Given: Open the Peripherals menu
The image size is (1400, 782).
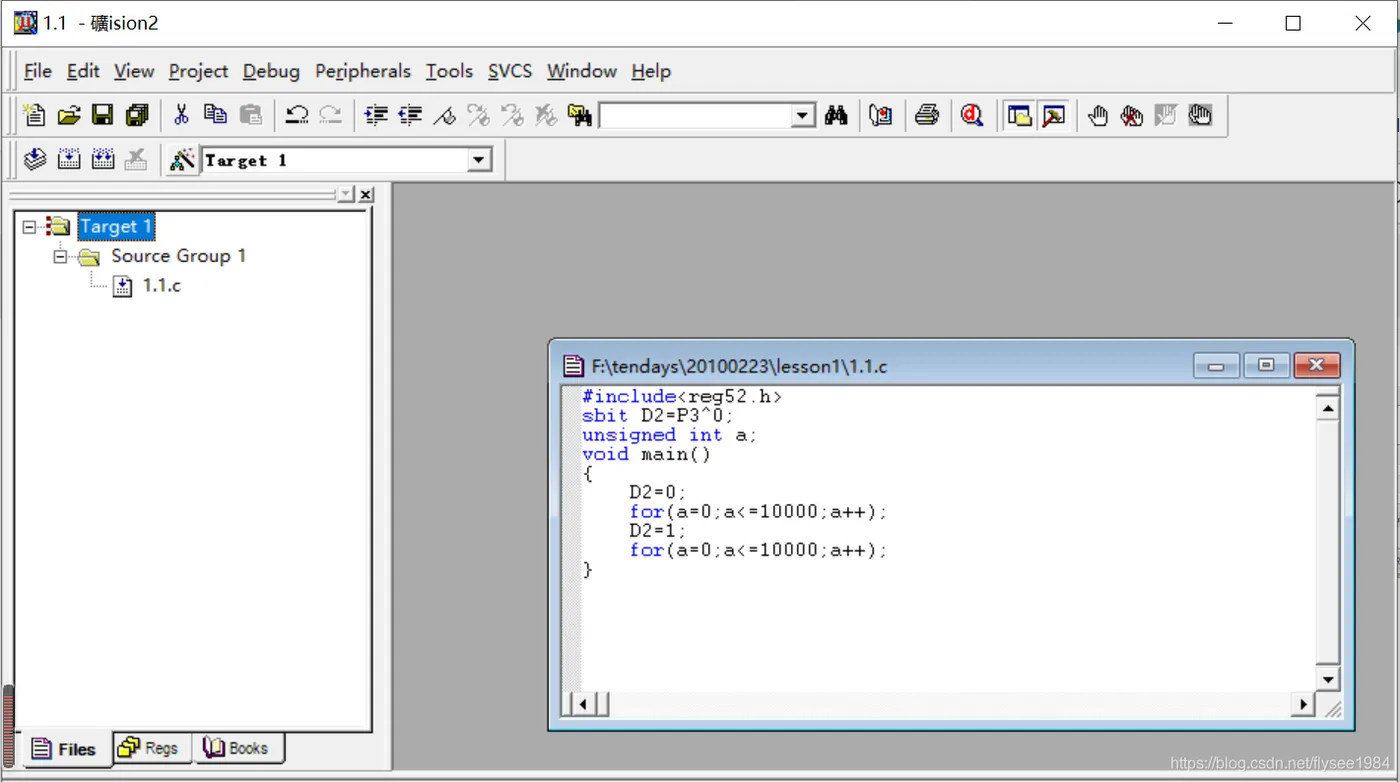Looking at the screenshot, I should pos(363,71).
